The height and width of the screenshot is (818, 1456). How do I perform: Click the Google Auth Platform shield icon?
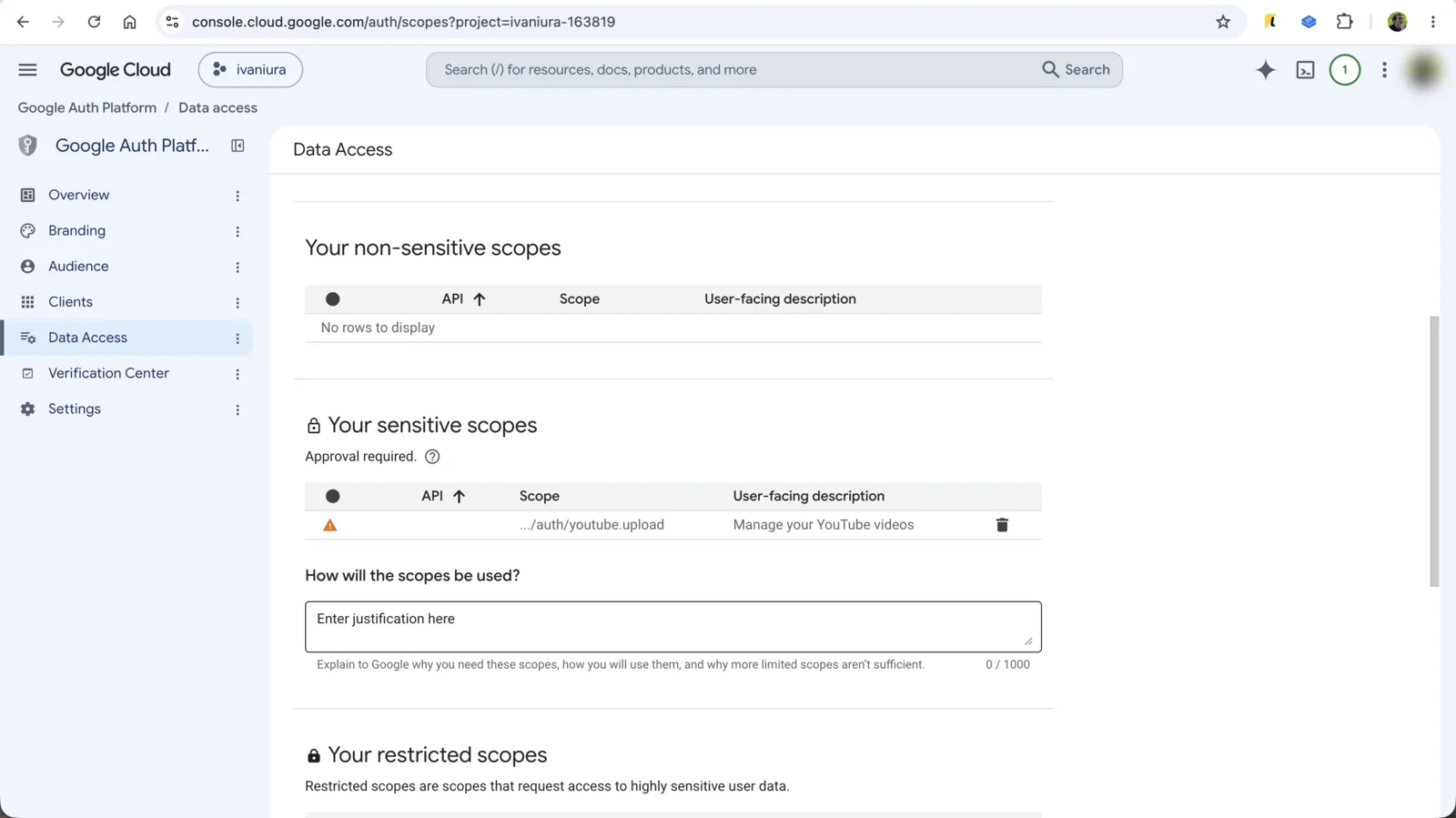click(28, 146)
